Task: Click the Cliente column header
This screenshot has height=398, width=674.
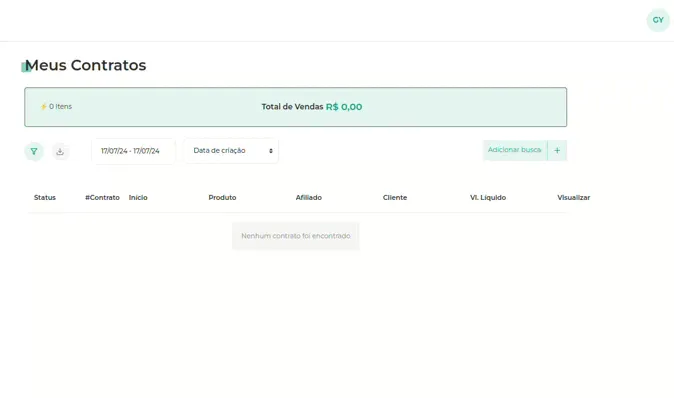Action: point(395,198)
